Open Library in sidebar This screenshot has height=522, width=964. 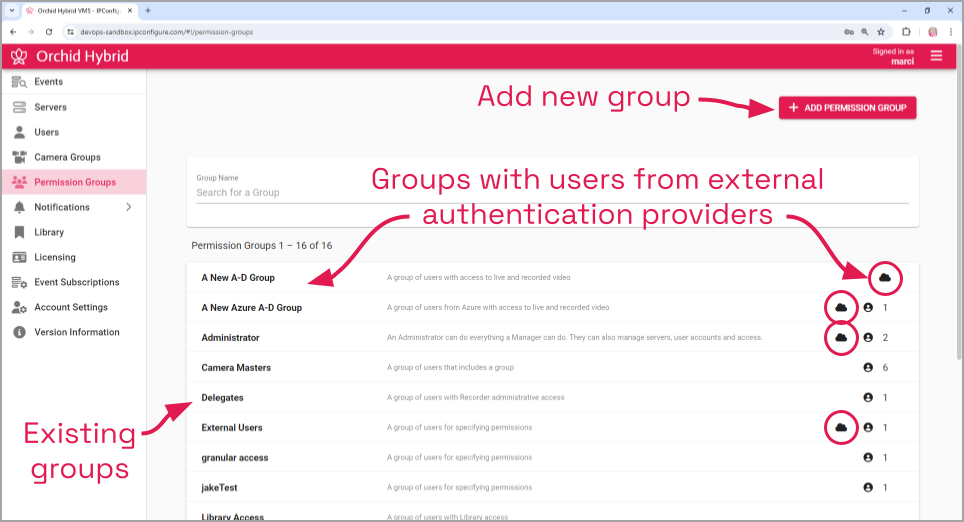coord(74,232)
